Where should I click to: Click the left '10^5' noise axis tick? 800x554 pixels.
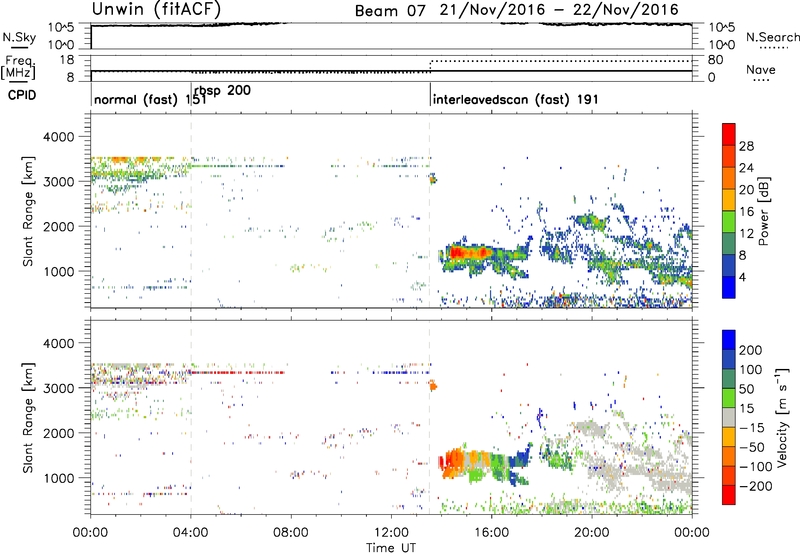point(61,28)
